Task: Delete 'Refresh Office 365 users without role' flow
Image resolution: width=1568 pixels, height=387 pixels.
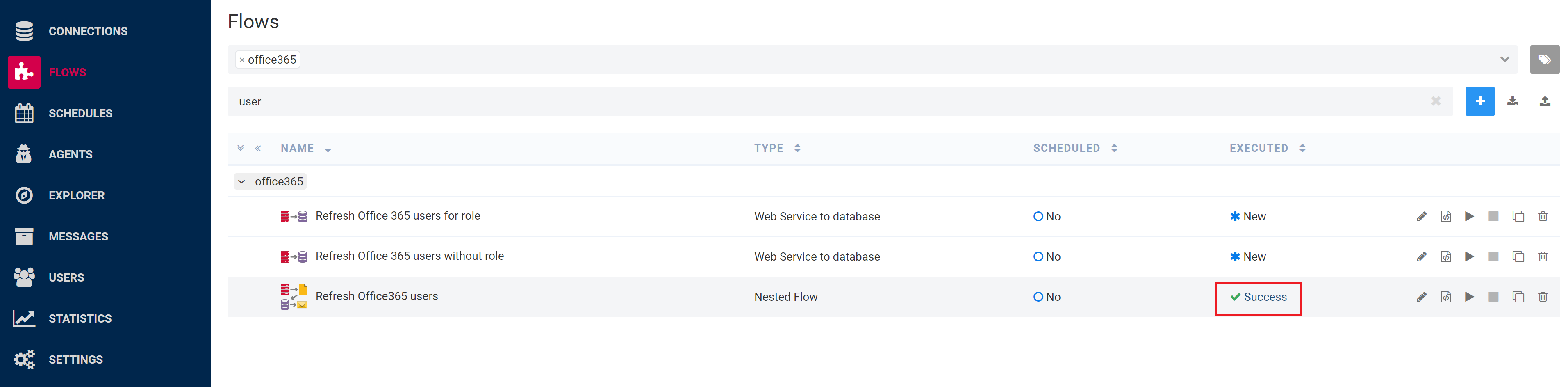Action: (x=1543, y=256)
